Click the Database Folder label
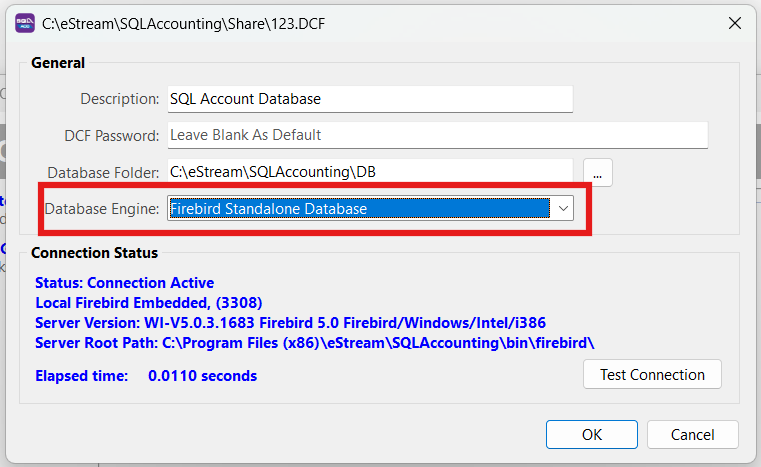The width and height of the screenshot is (761, 467). (x=103, y=172)
